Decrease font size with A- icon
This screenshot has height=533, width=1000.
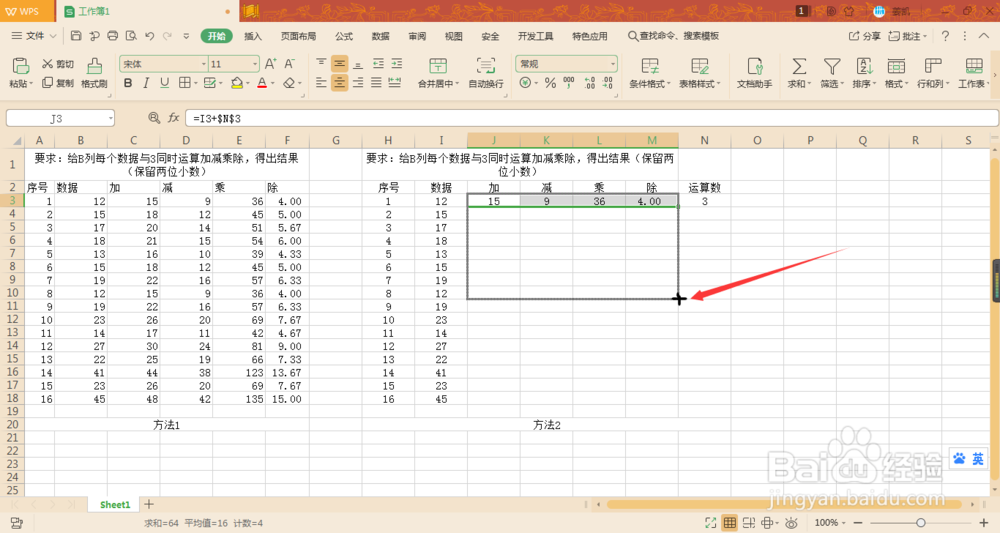click(x=290, y=64)
